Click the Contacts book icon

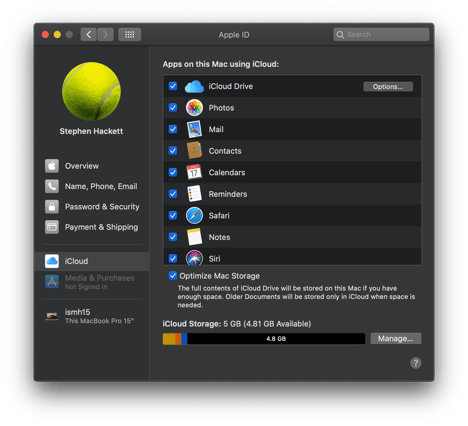194,151
